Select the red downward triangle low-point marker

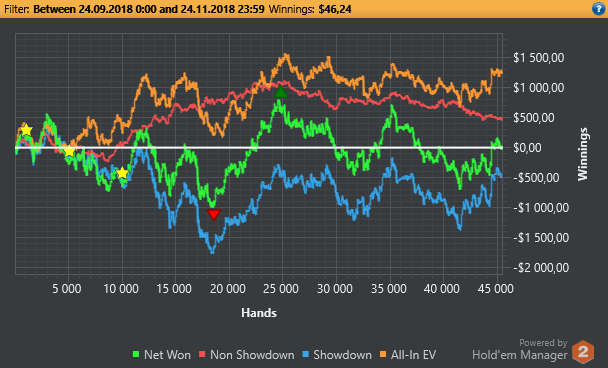click(x=214, y=214)
